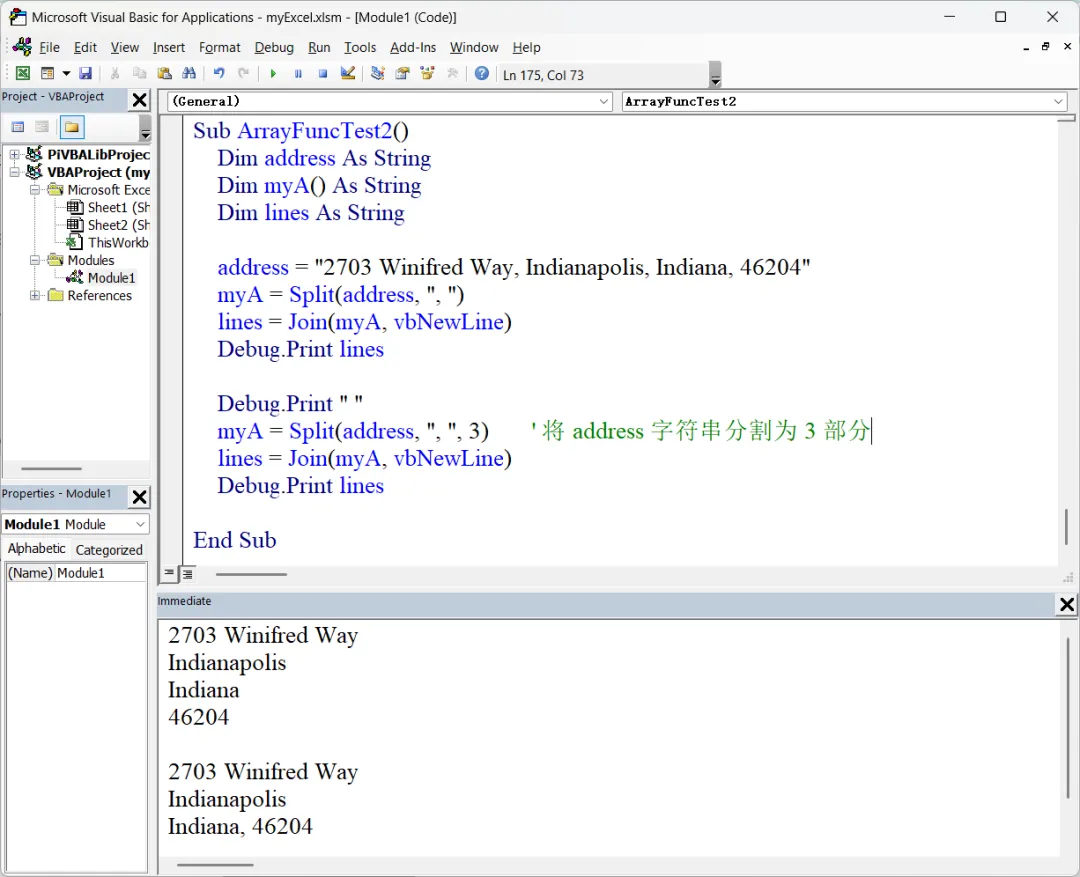The image size is (1080, 877).
Task: Click the VBA application icon in menu bar
Action: [22, 47]
